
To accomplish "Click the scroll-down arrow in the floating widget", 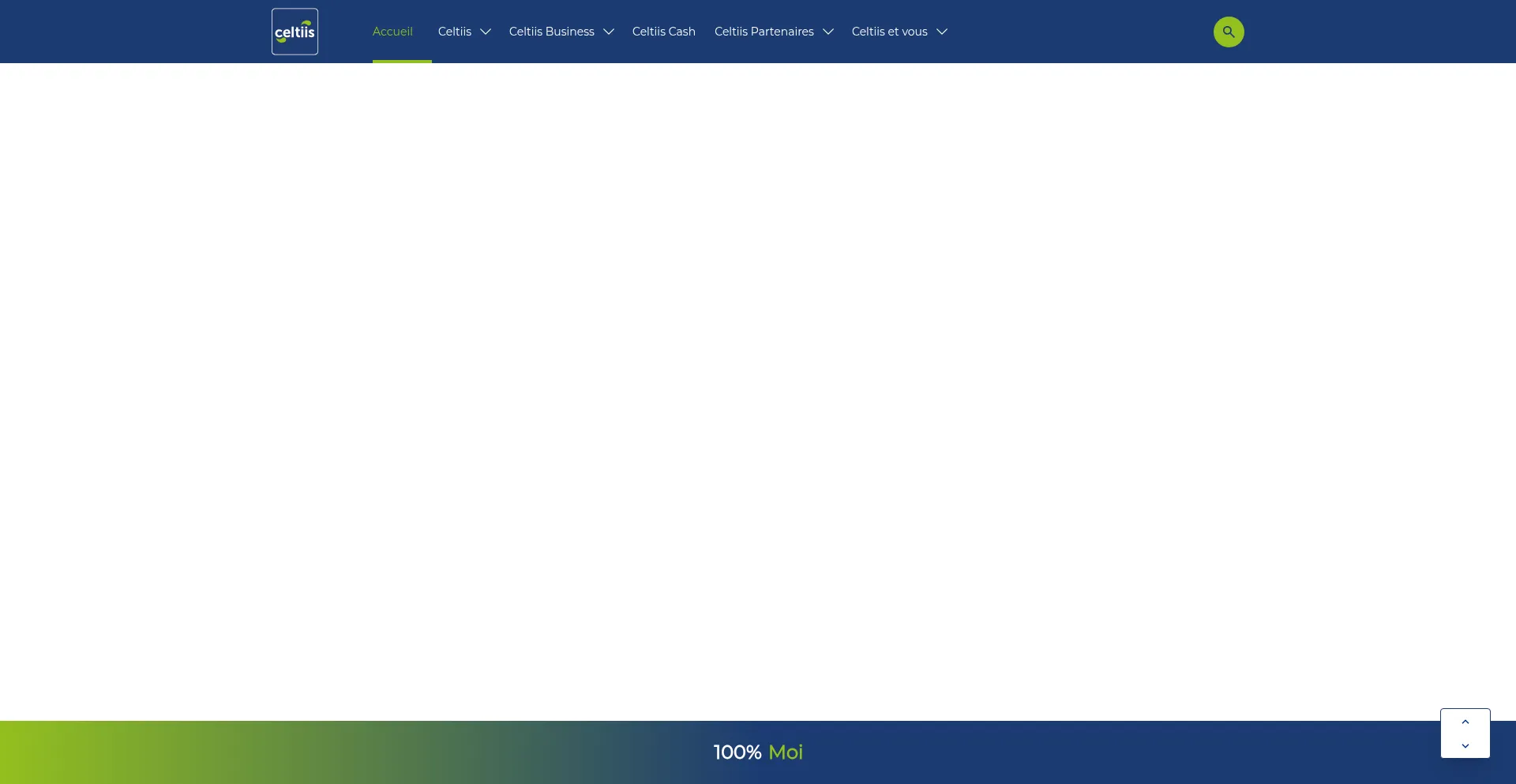I will [x=1465, y=746].
